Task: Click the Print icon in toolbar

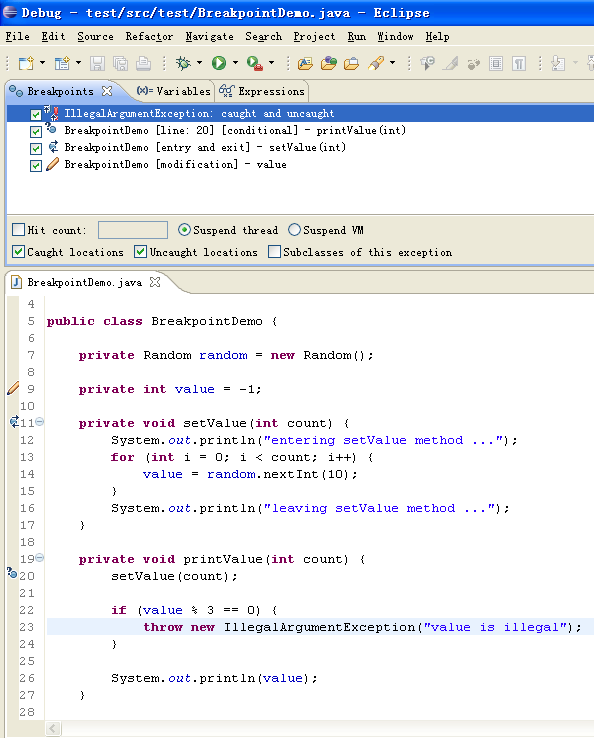Action: coord(144,63)
